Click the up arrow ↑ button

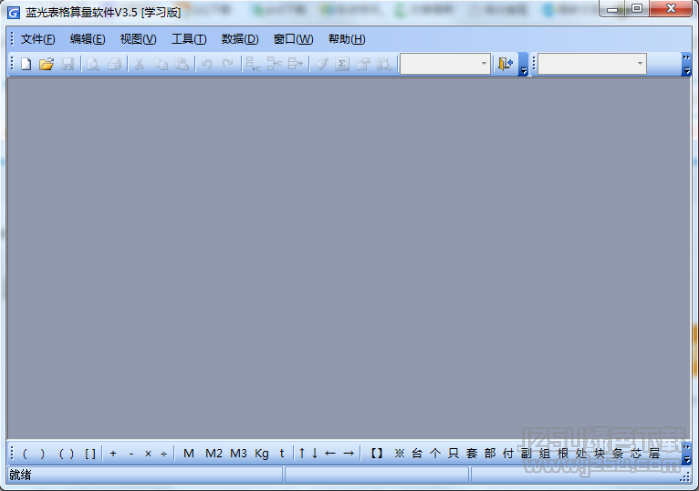pos(302,454)
